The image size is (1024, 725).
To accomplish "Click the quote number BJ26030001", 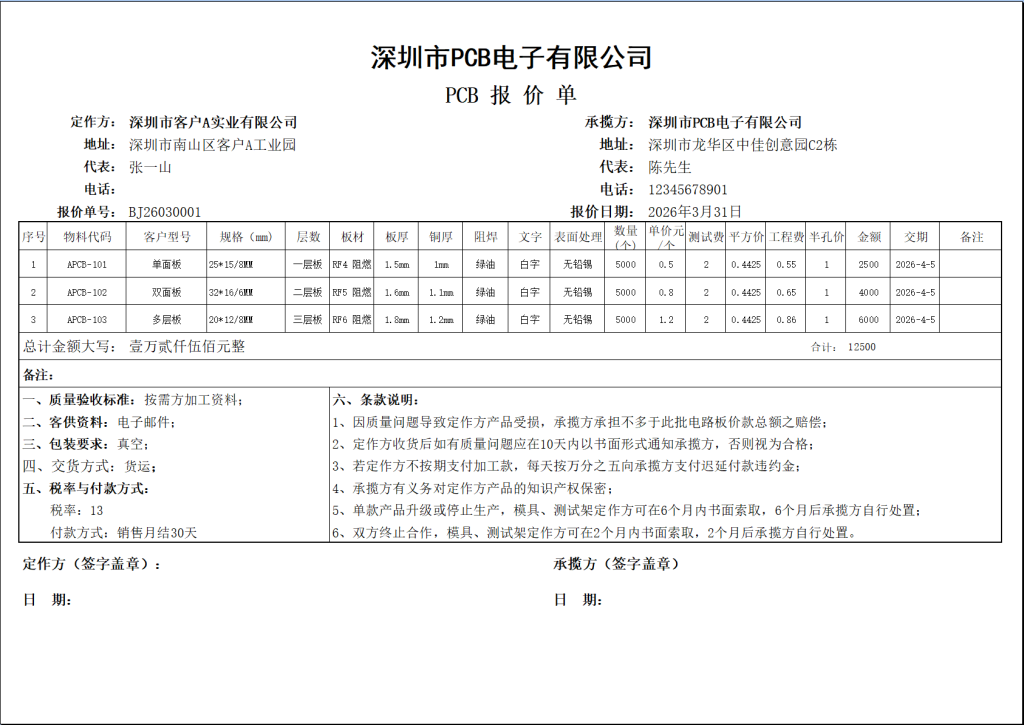I will 165,212.
